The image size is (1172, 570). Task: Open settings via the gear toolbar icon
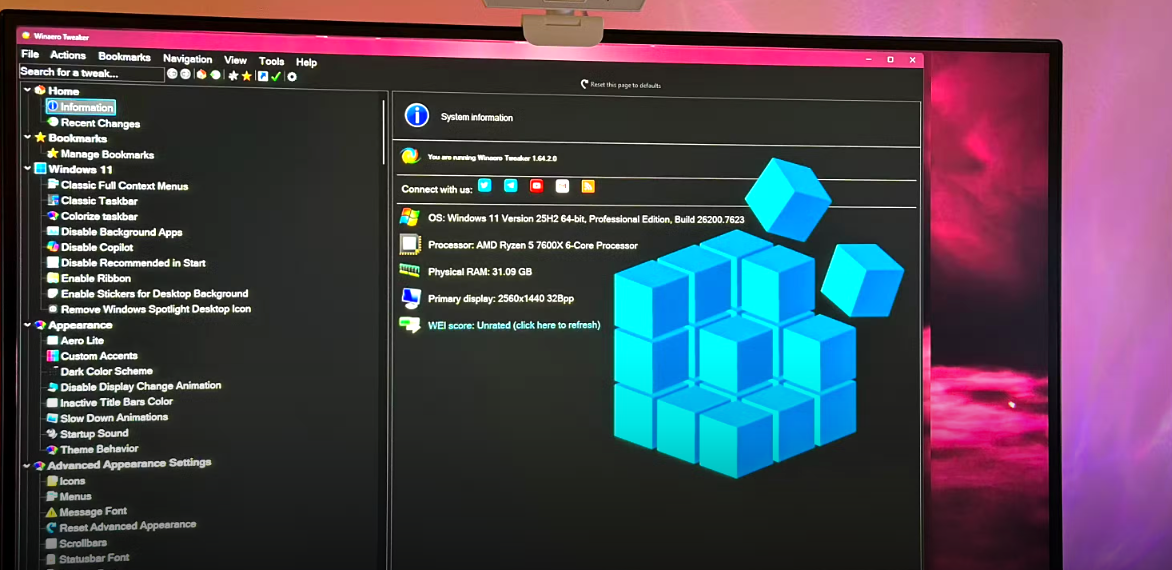pos(292,76)
